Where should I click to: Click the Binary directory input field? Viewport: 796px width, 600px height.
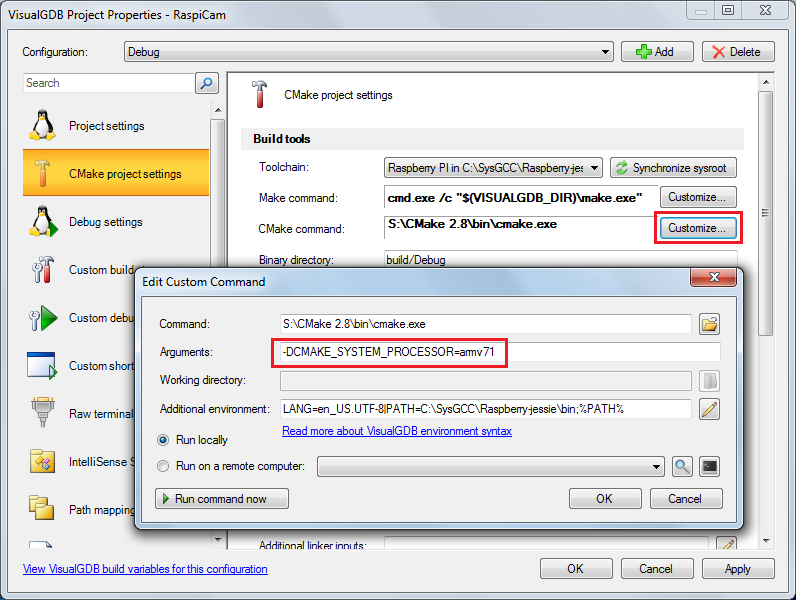560,259
